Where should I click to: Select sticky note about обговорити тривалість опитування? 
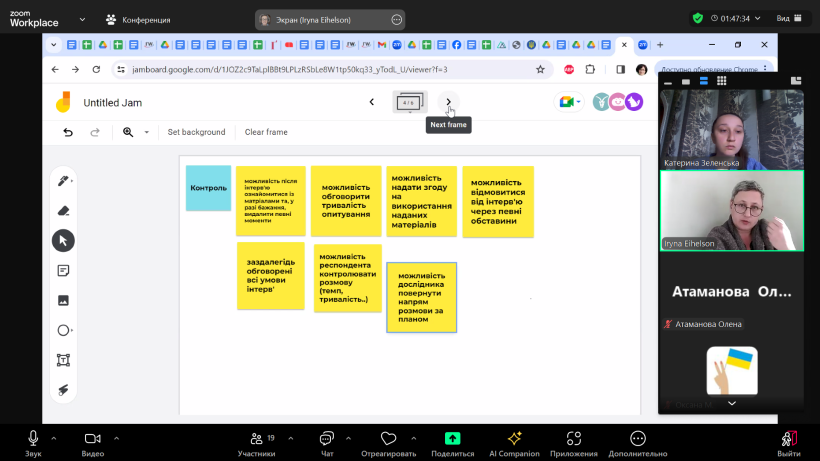coord(346,201)
